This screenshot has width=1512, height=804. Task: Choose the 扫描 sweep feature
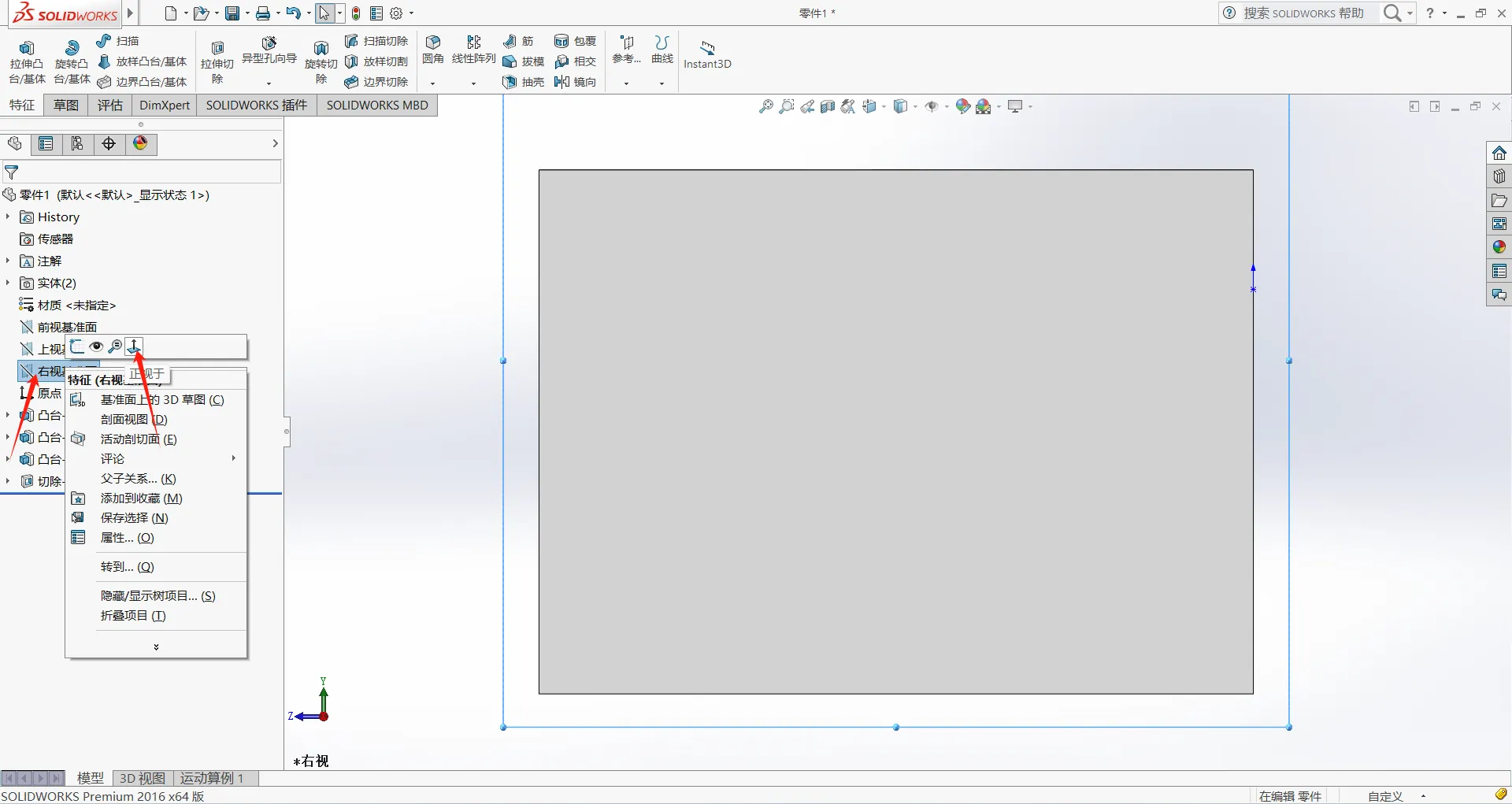pyautogui.click(x=117, y=40)
